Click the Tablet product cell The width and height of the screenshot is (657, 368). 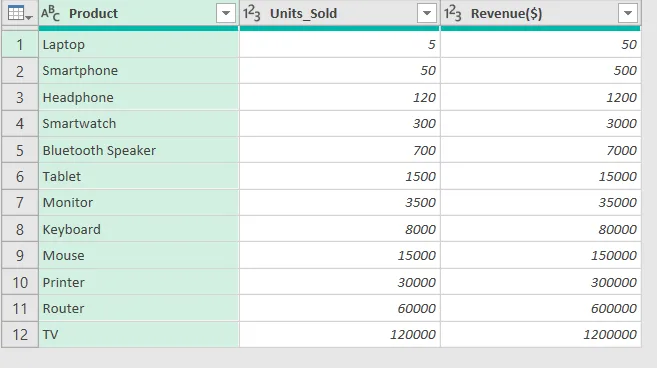click(x=139, y=176)
